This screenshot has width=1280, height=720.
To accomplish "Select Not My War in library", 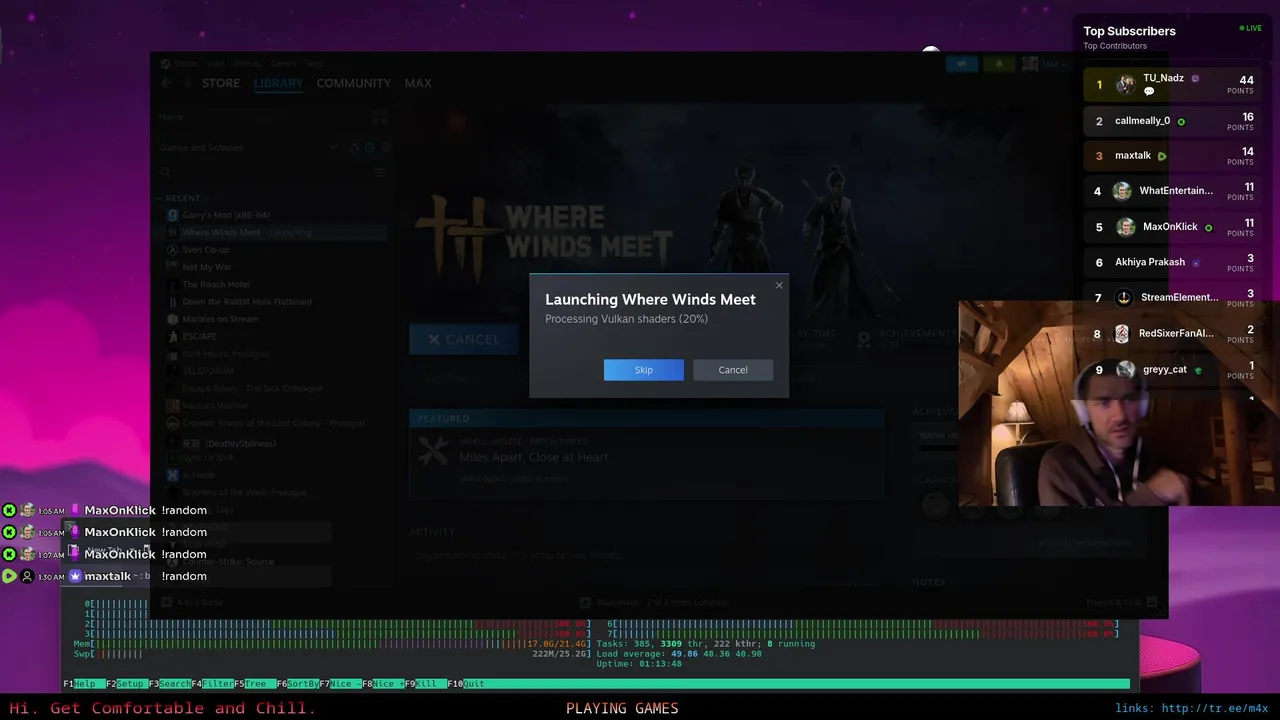I will [x=206, y=267].
